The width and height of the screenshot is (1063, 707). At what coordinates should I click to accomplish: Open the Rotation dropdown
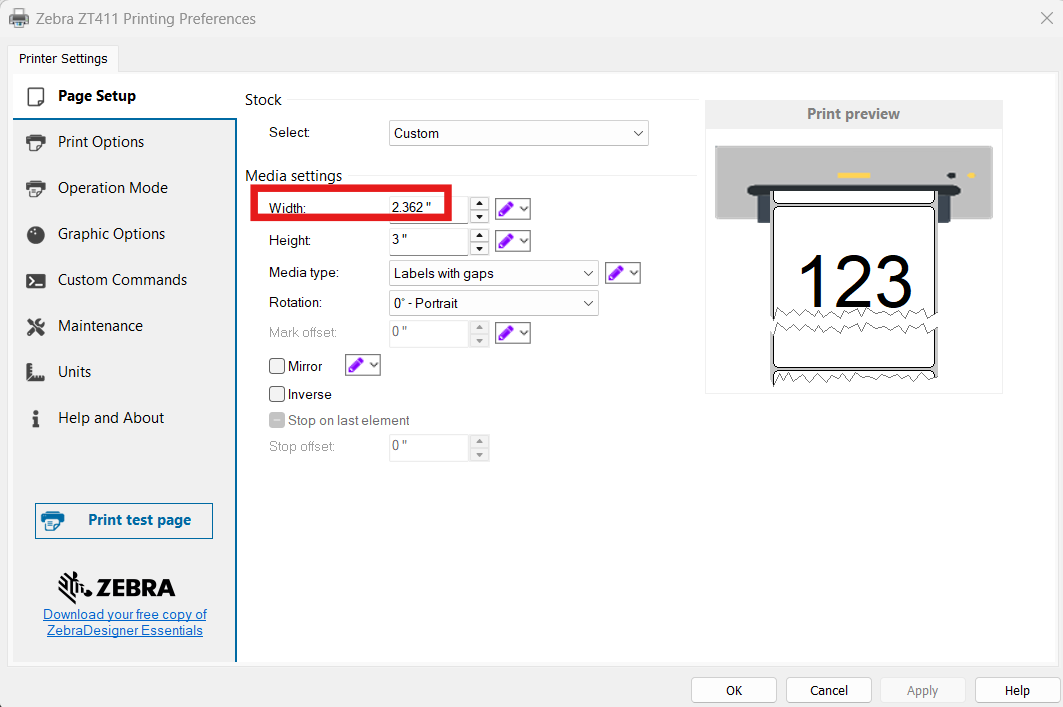coord(493,303)
